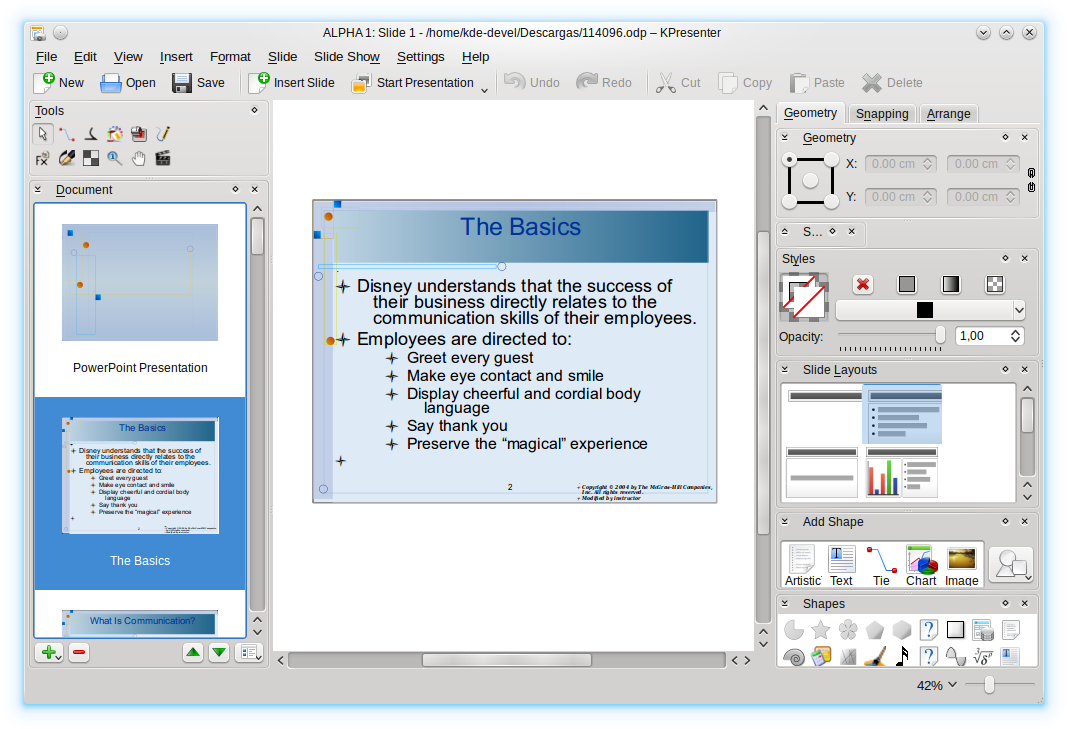Screen dimensions: 1067x729
Task: Click the Start Presentation button
Action: coord(412,83)
